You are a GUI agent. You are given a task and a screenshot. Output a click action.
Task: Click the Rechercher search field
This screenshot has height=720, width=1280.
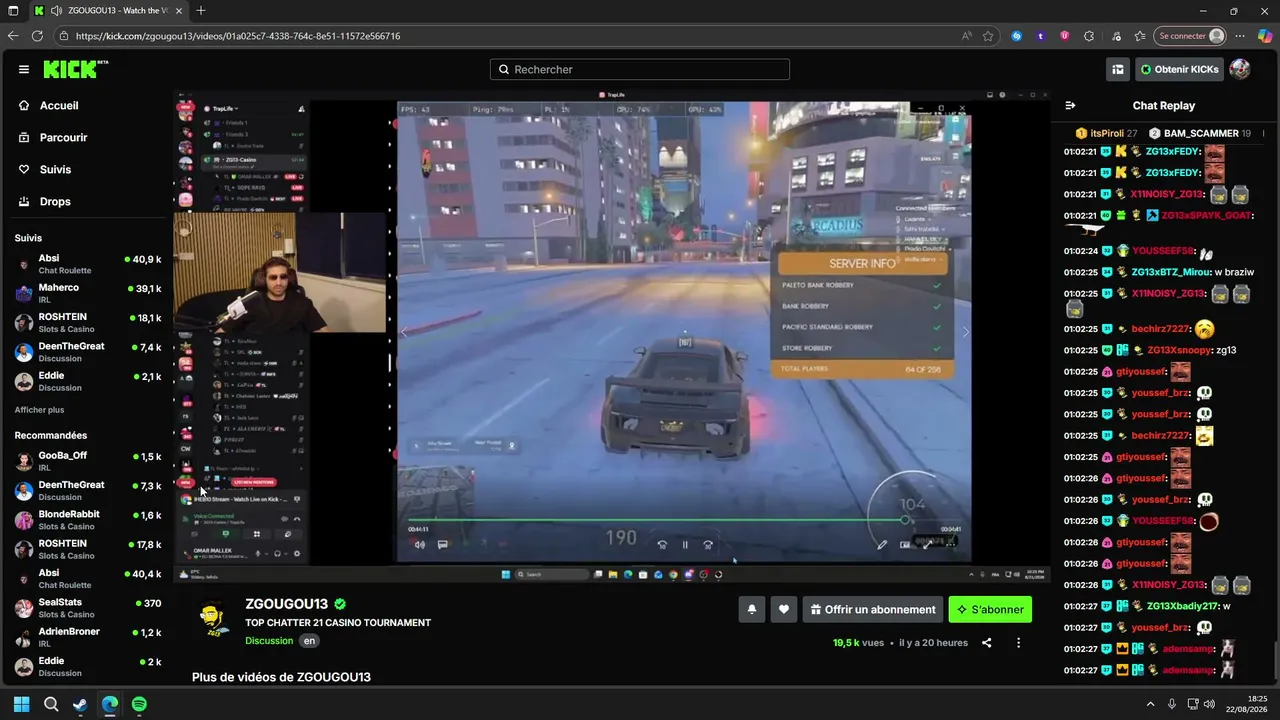coord(640,69)
